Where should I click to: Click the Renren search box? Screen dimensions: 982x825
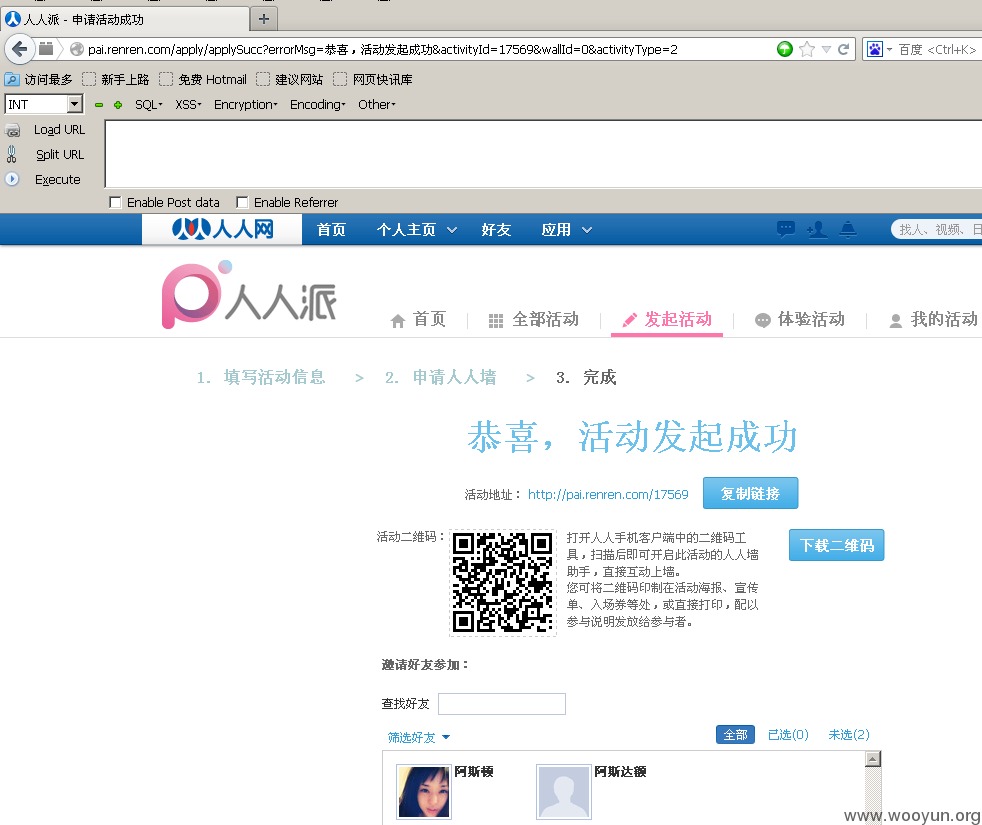tap(938, 230)
